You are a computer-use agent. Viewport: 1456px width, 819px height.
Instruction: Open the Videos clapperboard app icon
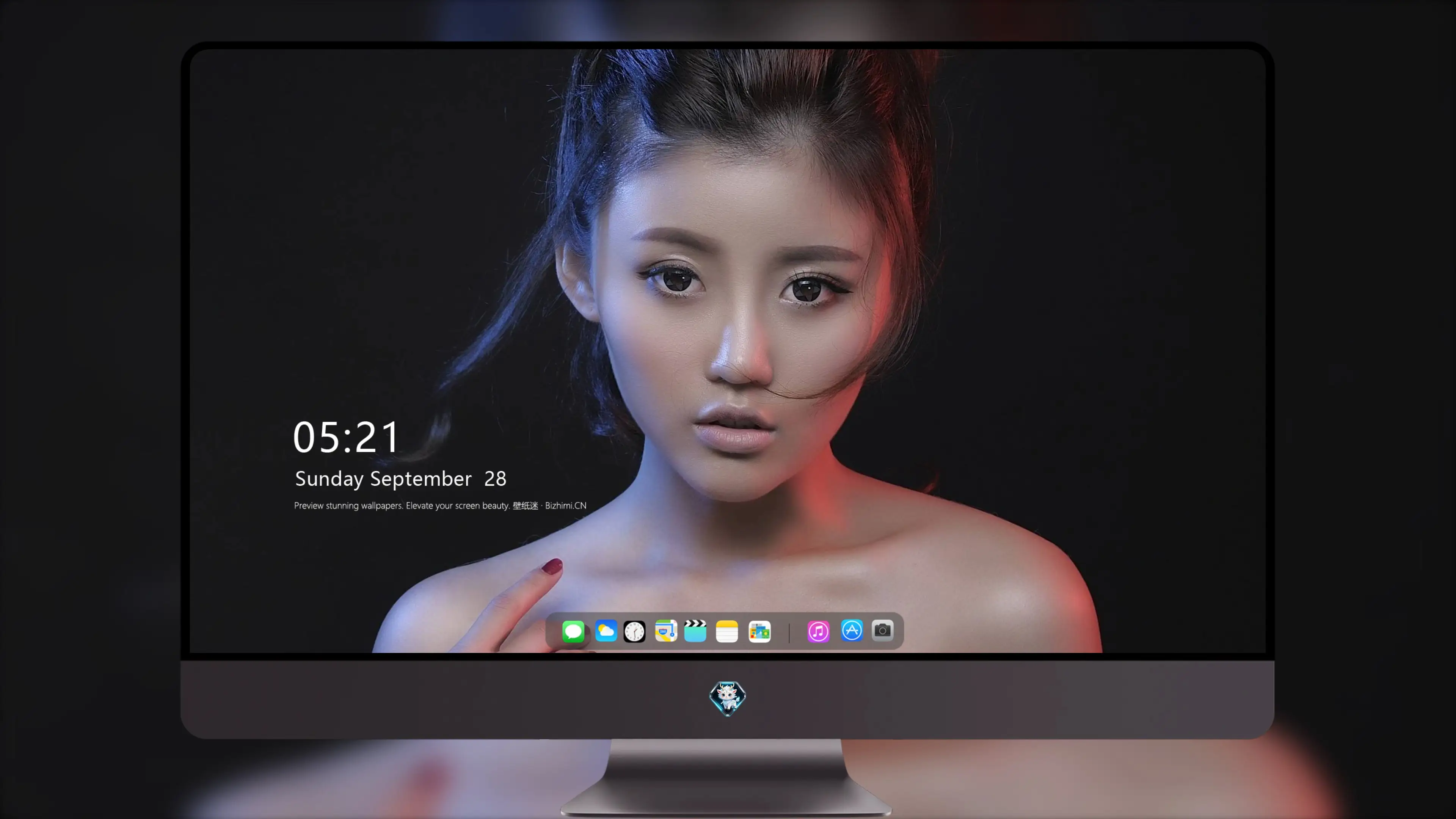(695, 631)
